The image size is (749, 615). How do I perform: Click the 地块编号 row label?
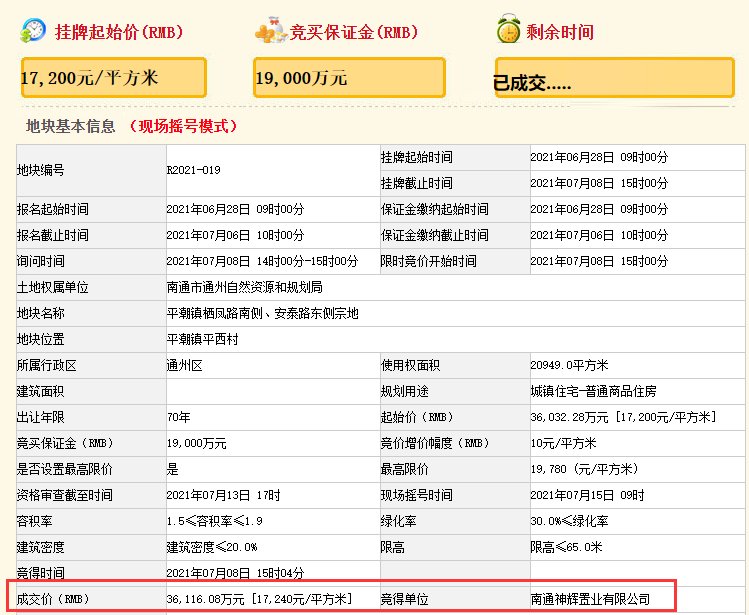(x=41, y=170)
